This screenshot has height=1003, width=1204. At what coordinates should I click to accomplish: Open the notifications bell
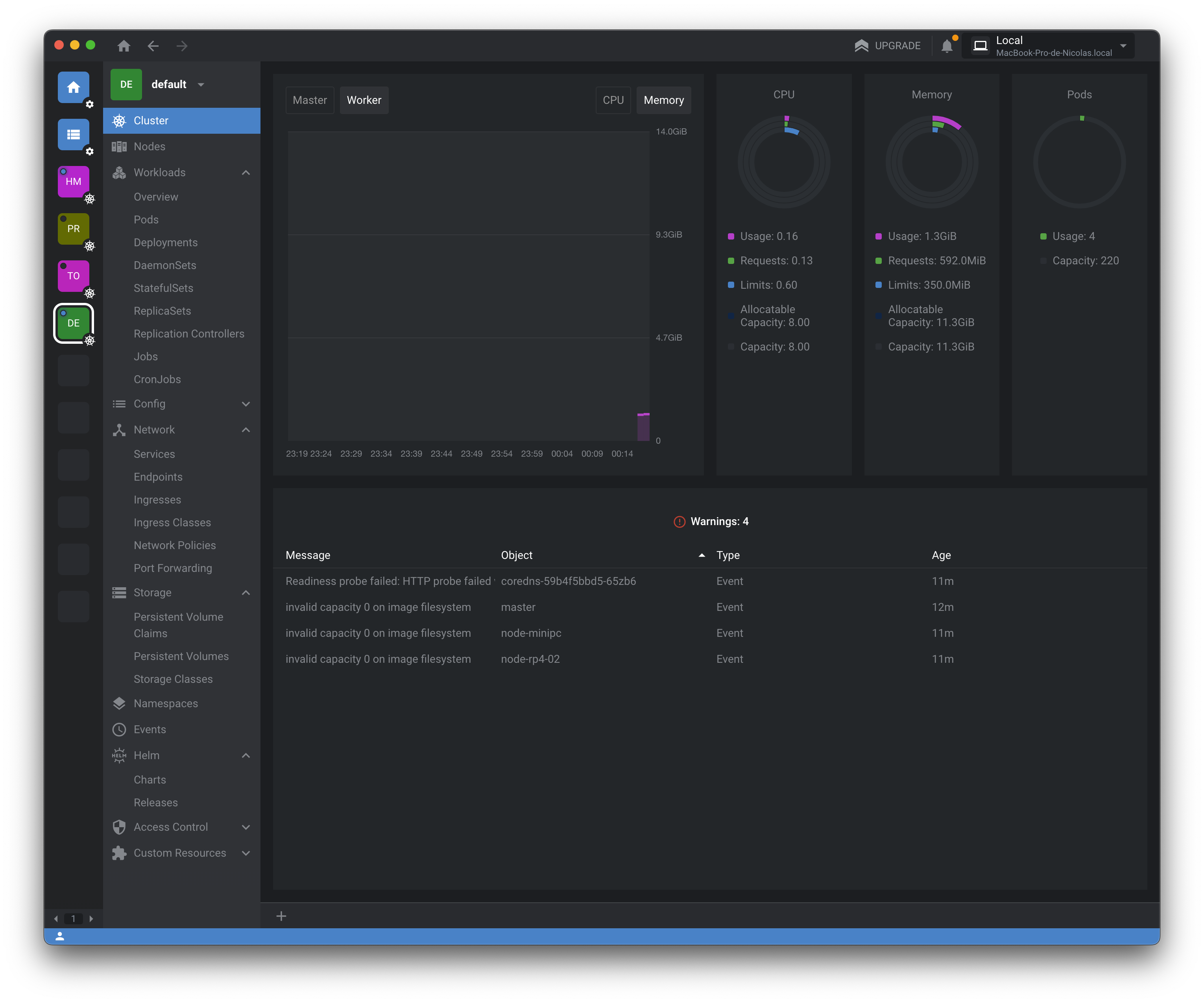pos(947,46)
